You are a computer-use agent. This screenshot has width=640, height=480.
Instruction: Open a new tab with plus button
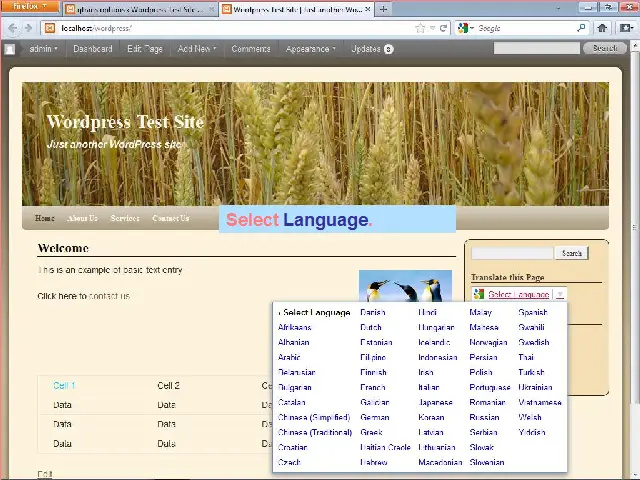point(383,9)
